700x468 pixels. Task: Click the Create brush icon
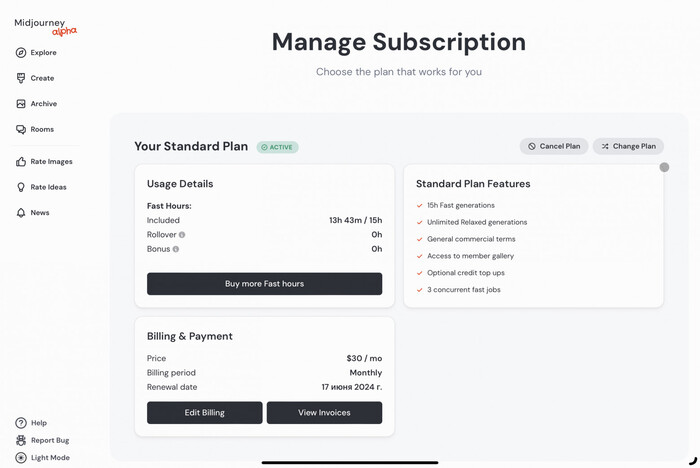21,78
